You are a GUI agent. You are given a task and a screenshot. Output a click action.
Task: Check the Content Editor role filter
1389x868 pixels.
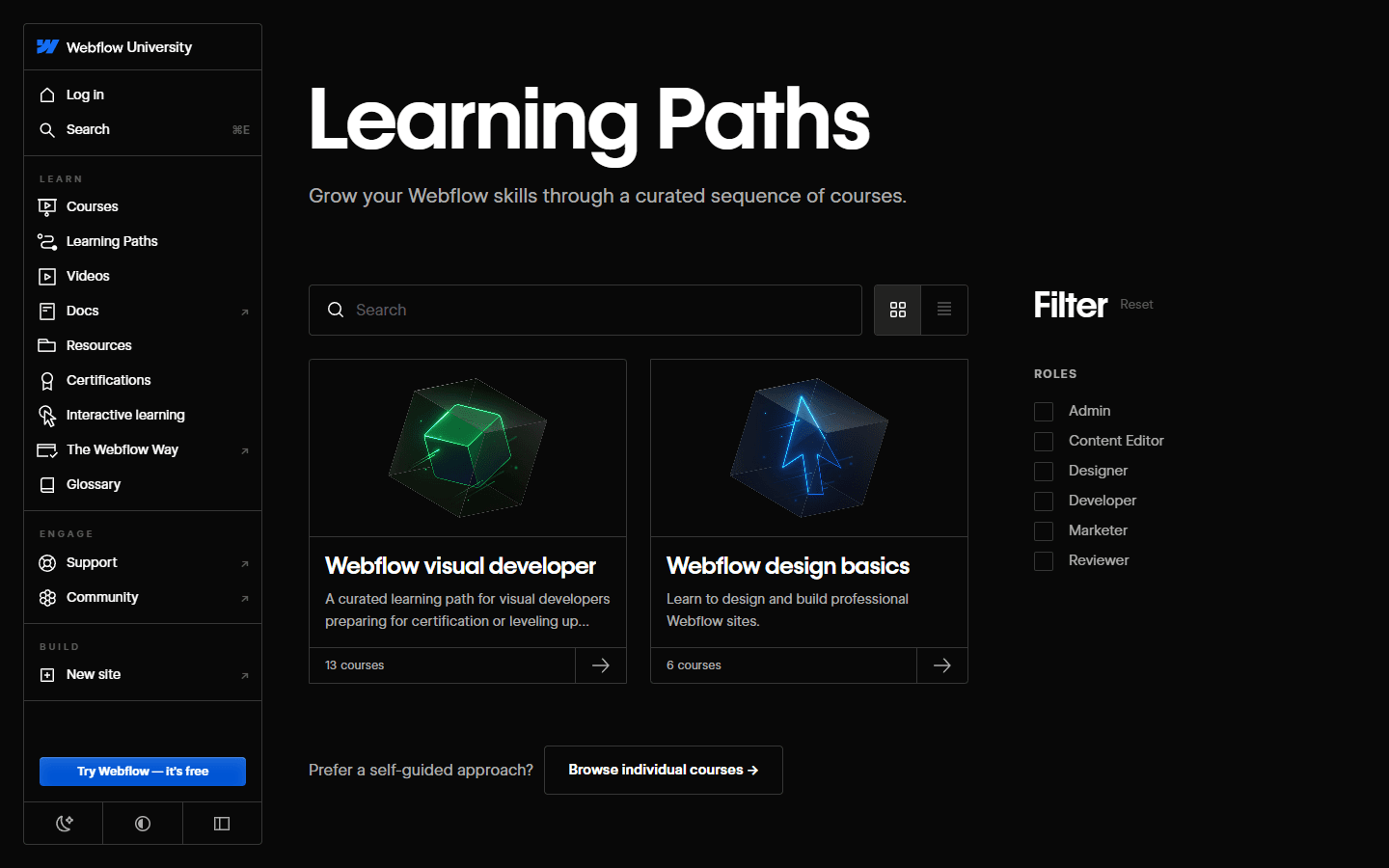click(x=1044, y=442)
